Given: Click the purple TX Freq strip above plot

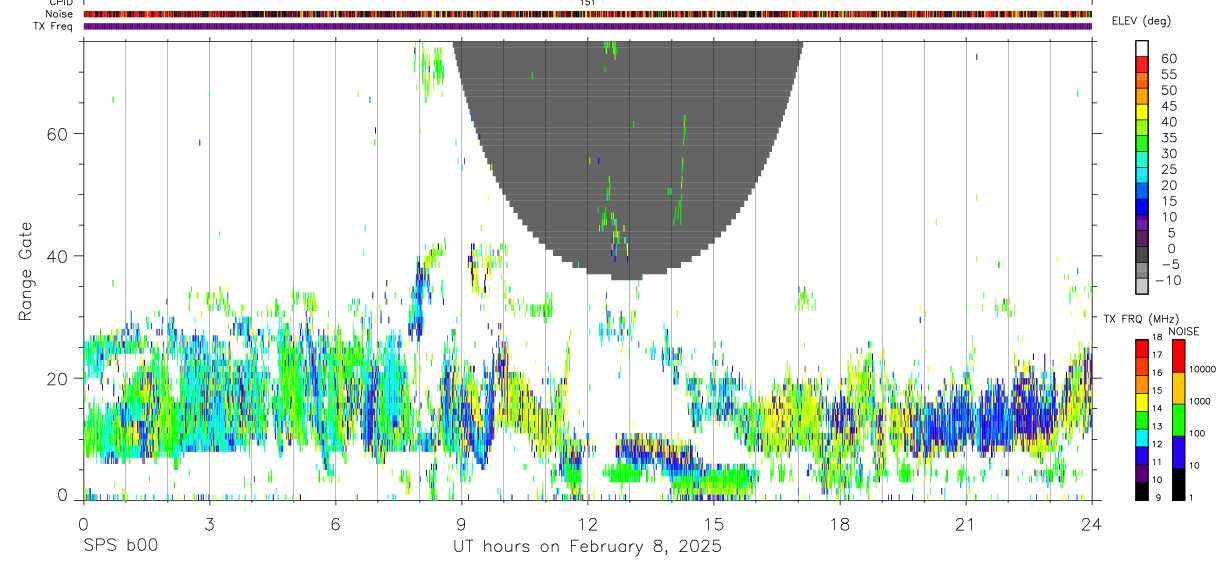Looking at the screenshot, I should pyautogui.click(x=587, y=26).
